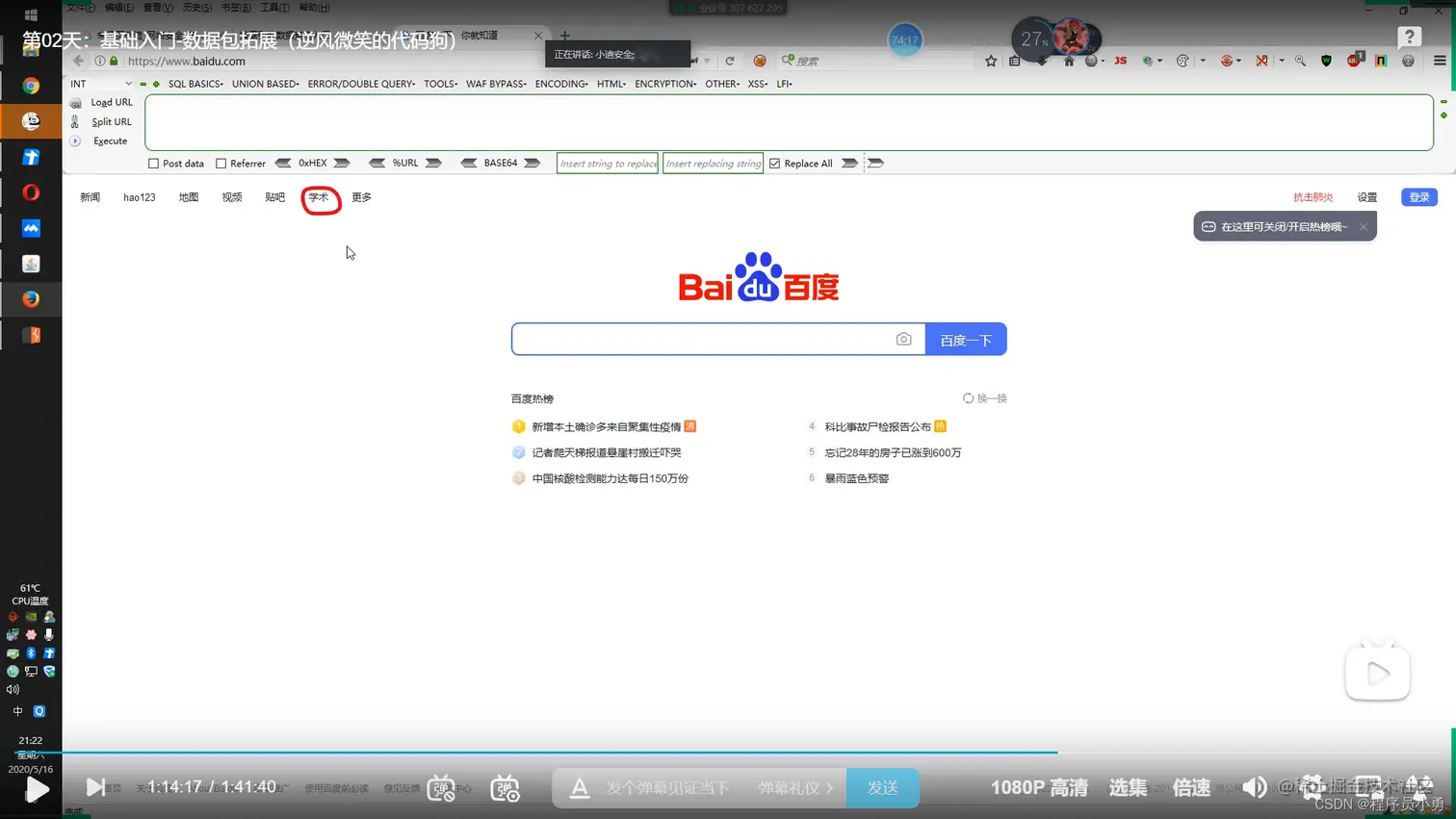Click the Insert string to replace field
The image size is (1456, 819).
point(608,164)
